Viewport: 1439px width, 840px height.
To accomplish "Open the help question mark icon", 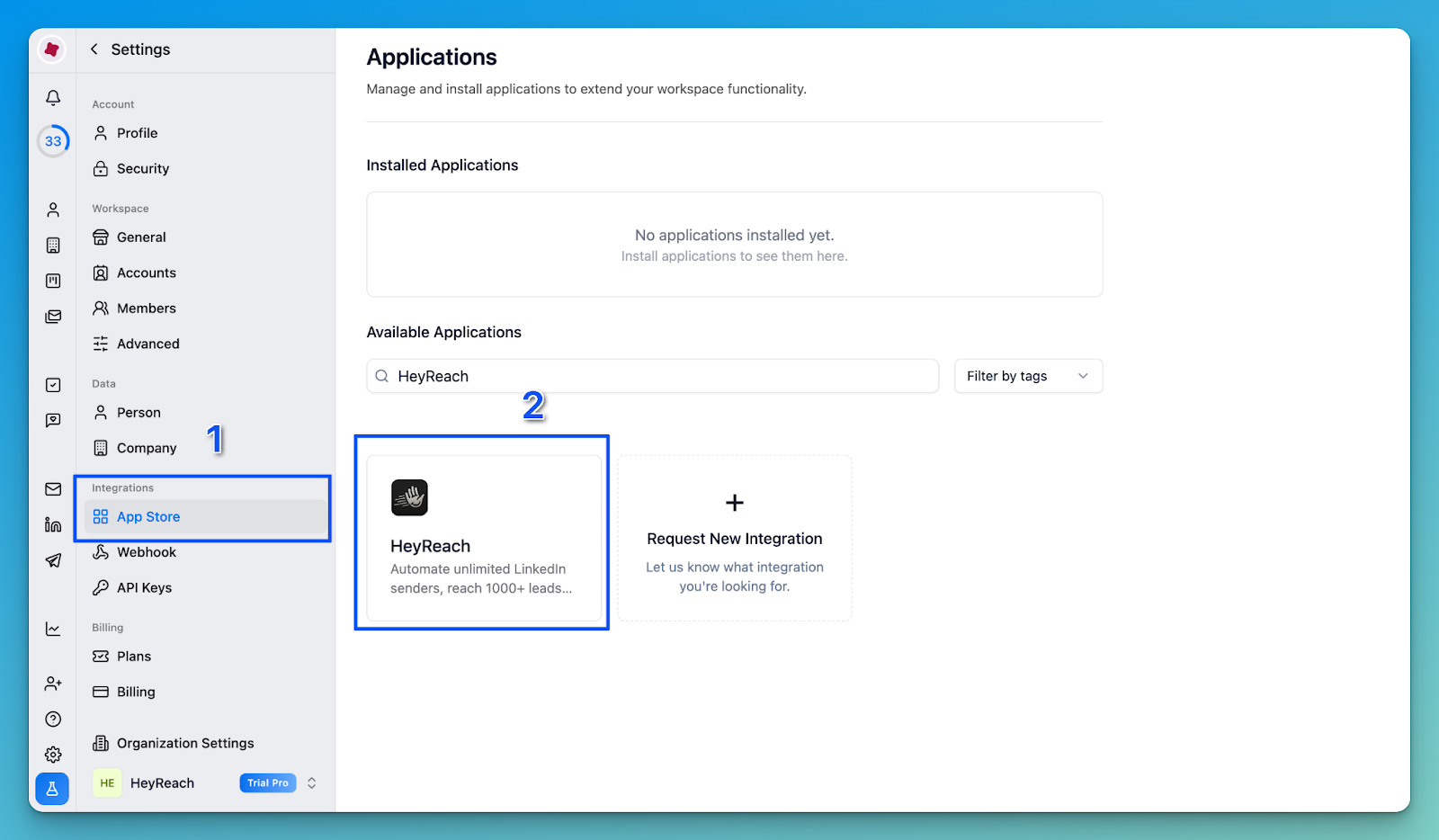I will [x=53, y=719].
